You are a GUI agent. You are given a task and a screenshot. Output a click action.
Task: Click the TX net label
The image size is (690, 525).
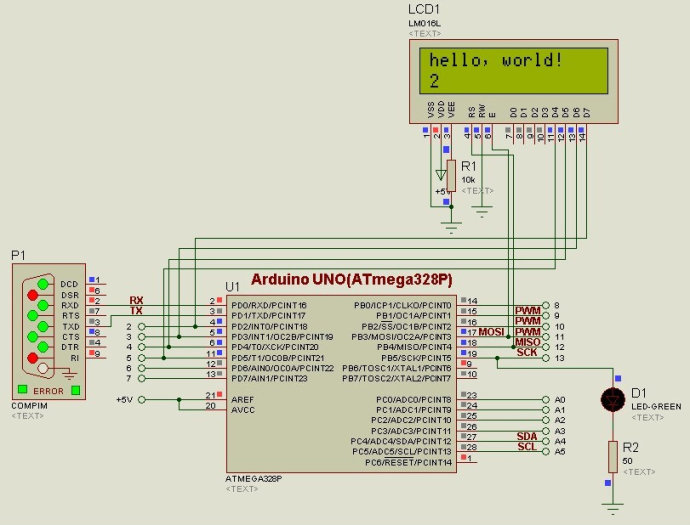136,311
